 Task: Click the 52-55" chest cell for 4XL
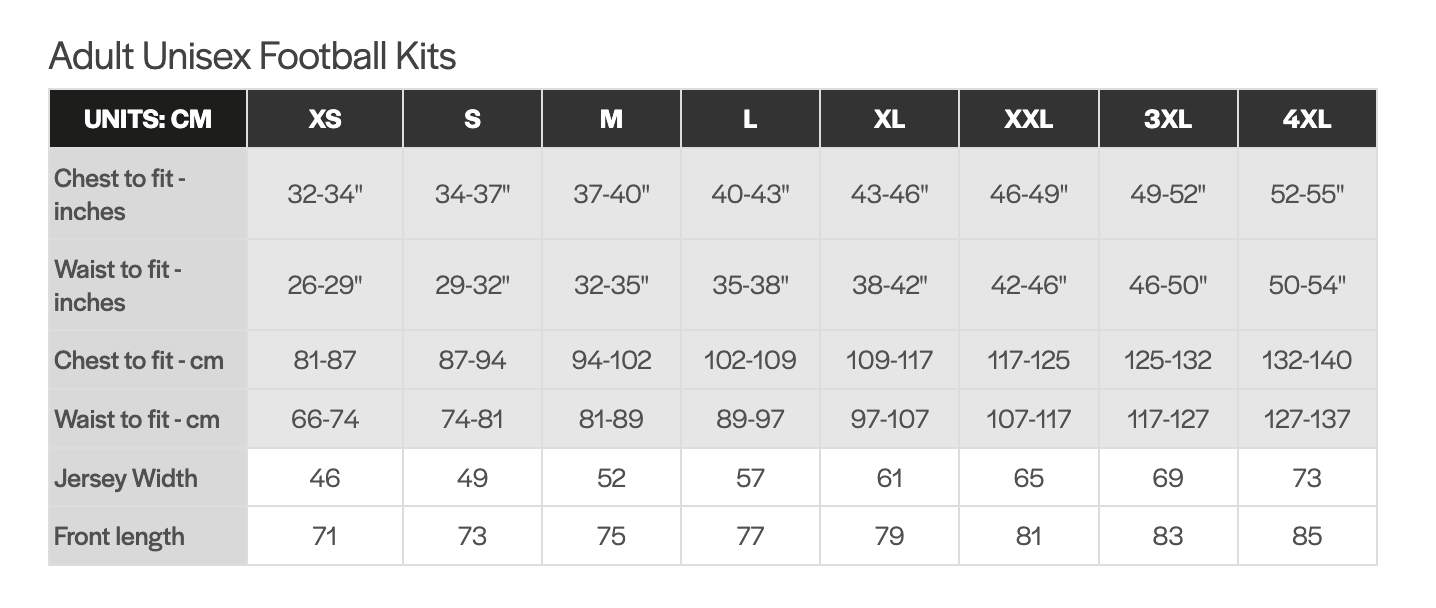[x=1306, y=195]
